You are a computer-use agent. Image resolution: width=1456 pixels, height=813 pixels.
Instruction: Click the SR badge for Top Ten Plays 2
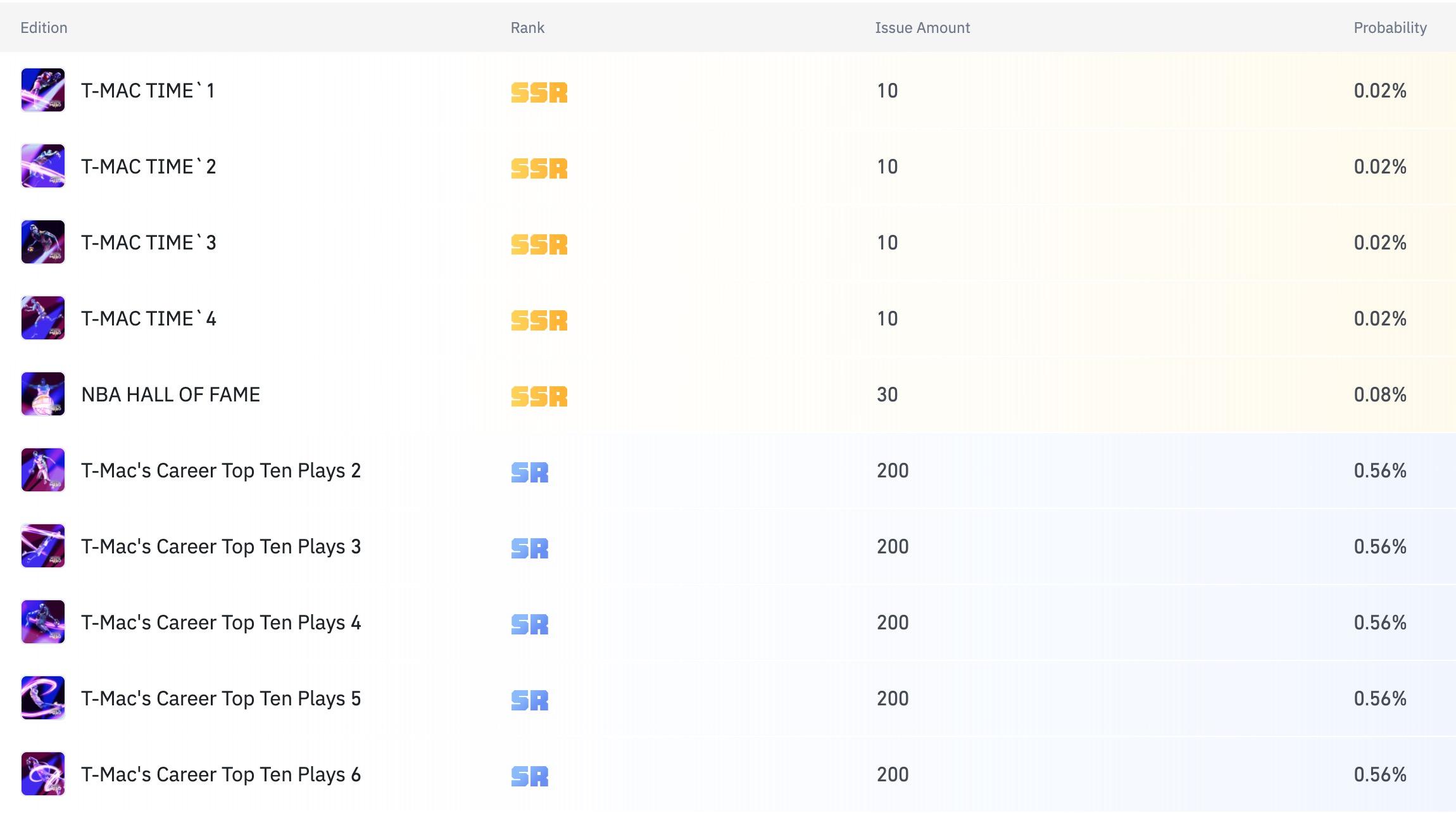pyautogui.click(x=529, y=472)
